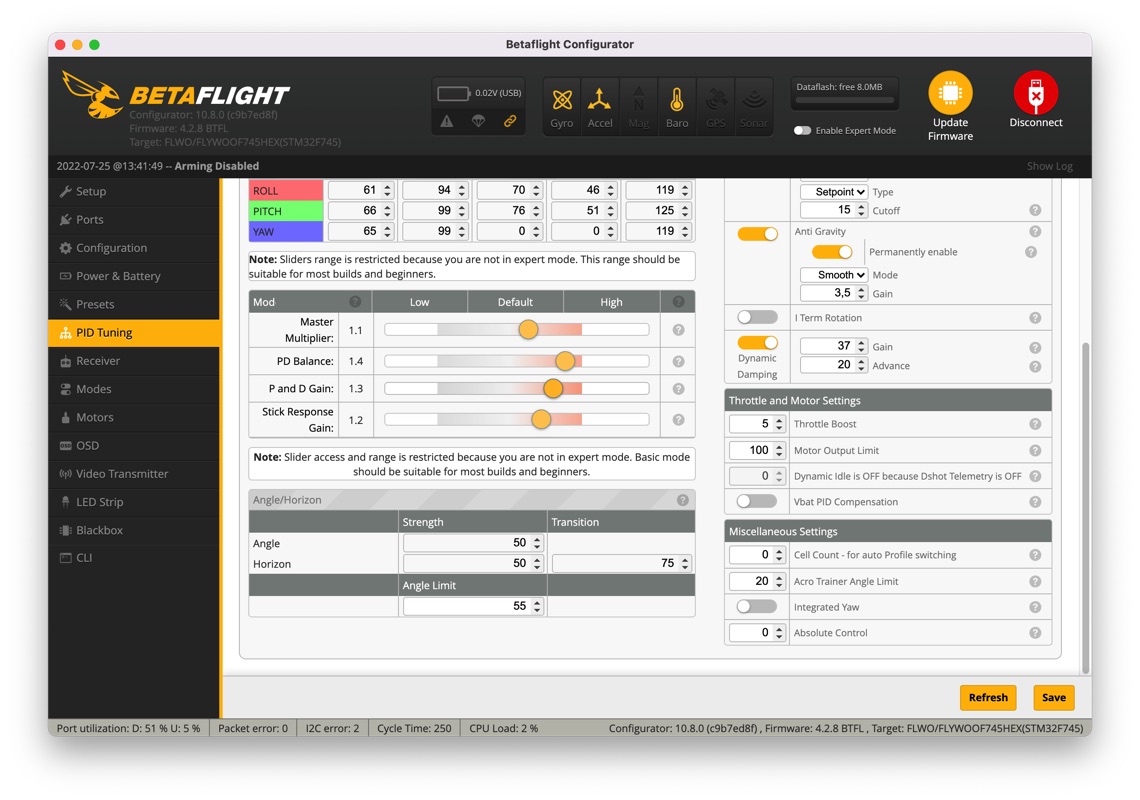Open the Anti Gravity Smooth Mode dropdown

pyautogui.click(x=833, y=275)
